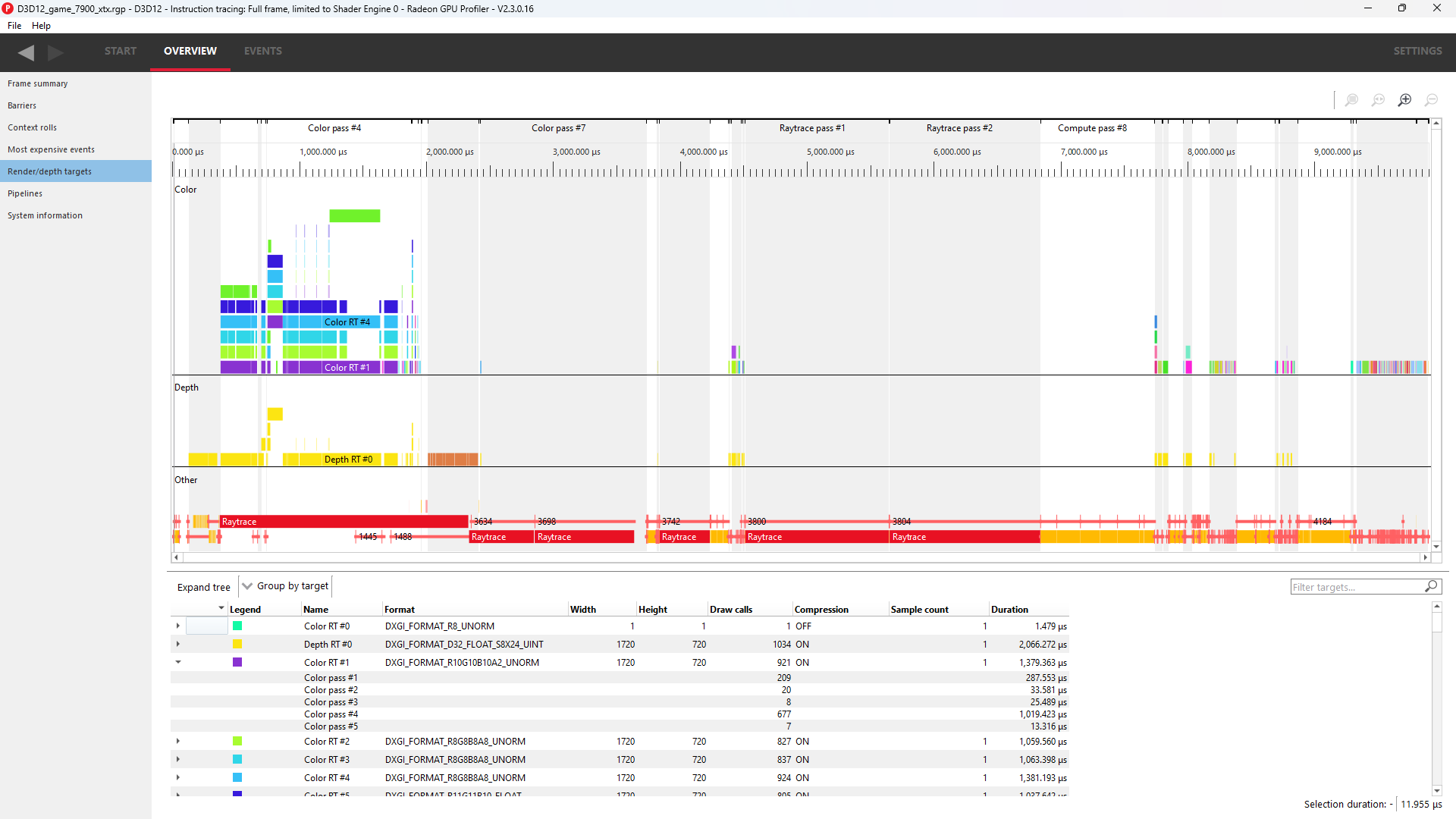This screenshot has height=819, width=1456.
Task: Drag the horizontal scrollbar at bottom
Action: 800,557
